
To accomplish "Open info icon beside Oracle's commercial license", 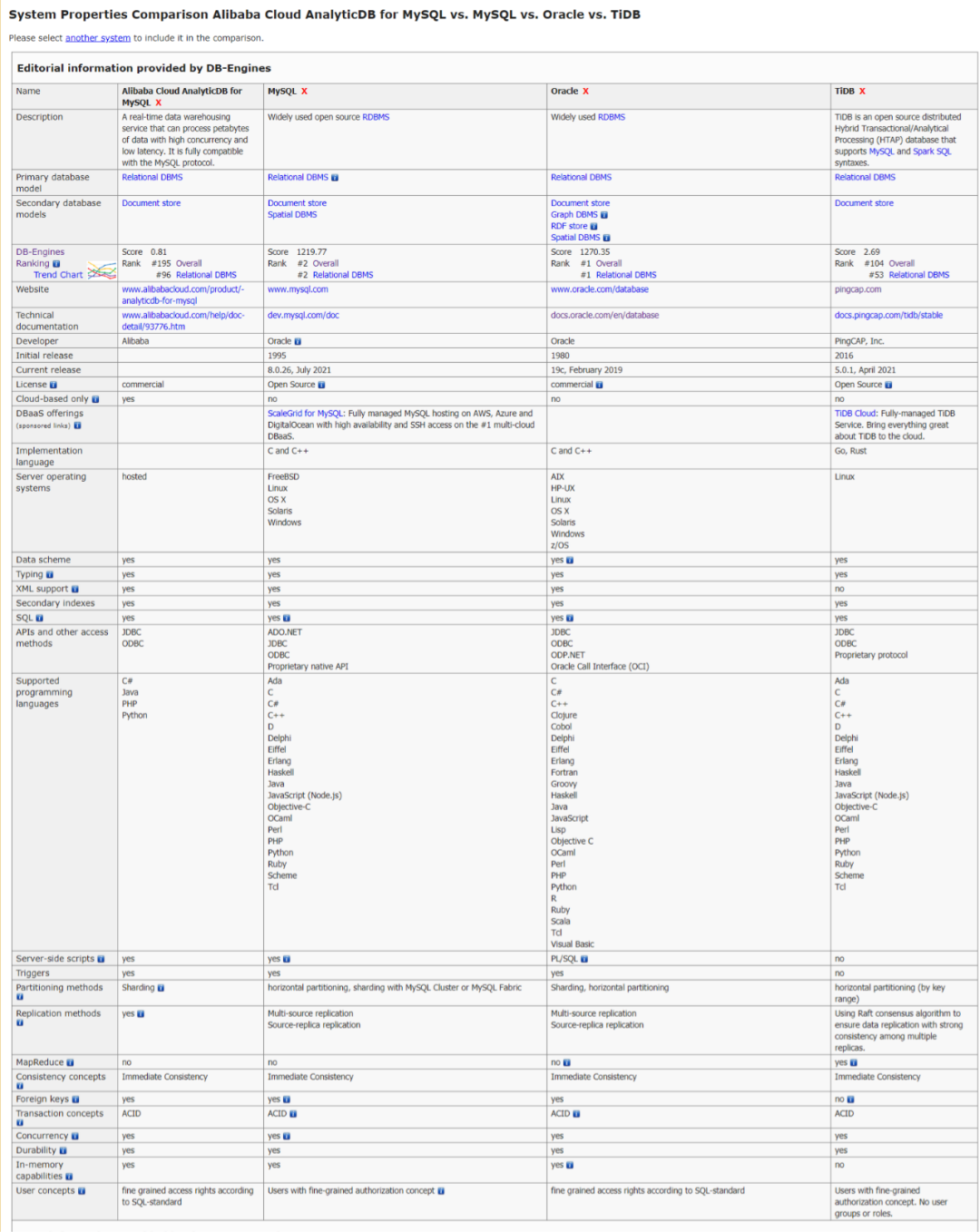I will coord(599,385).
